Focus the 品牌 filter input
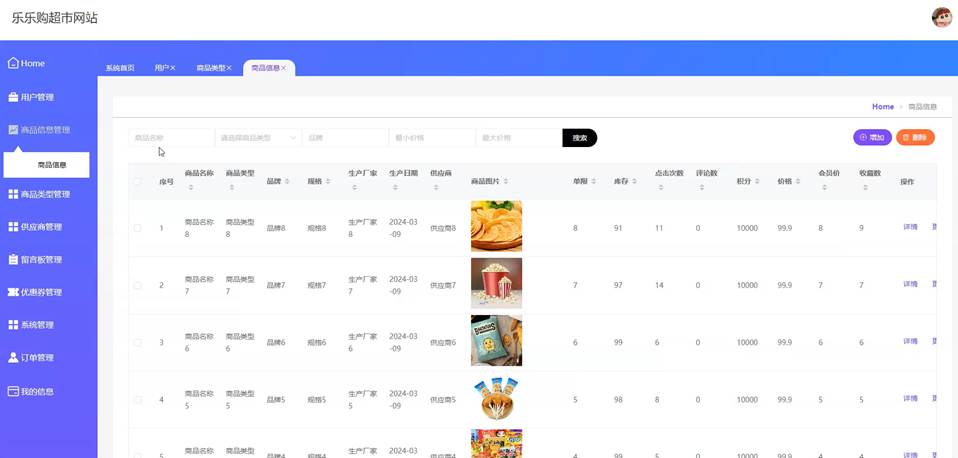958x458 pixels. pyautogui.click(x=345, y=138)
